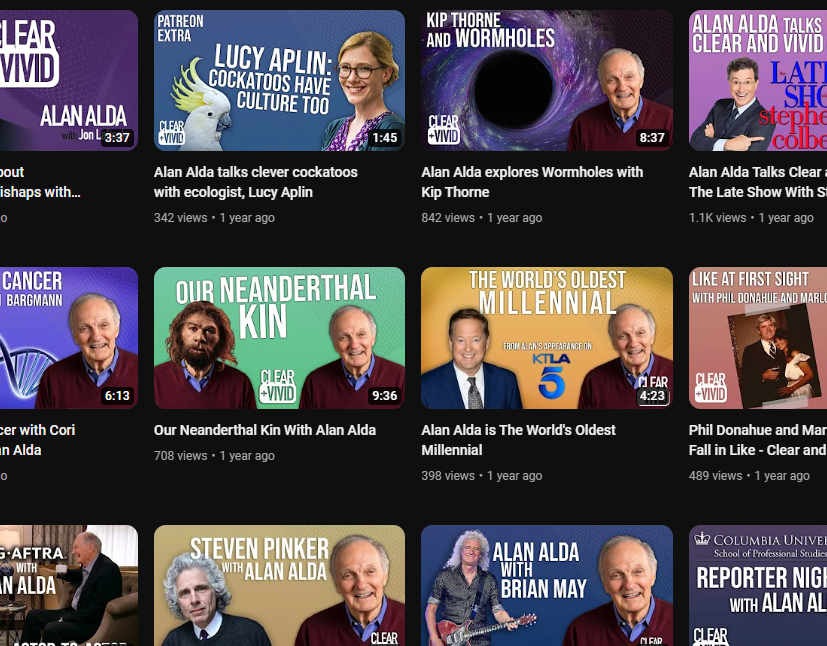Click '398 views • 1 year ago' text
This screenshot has width=827, height=646.
482,476
